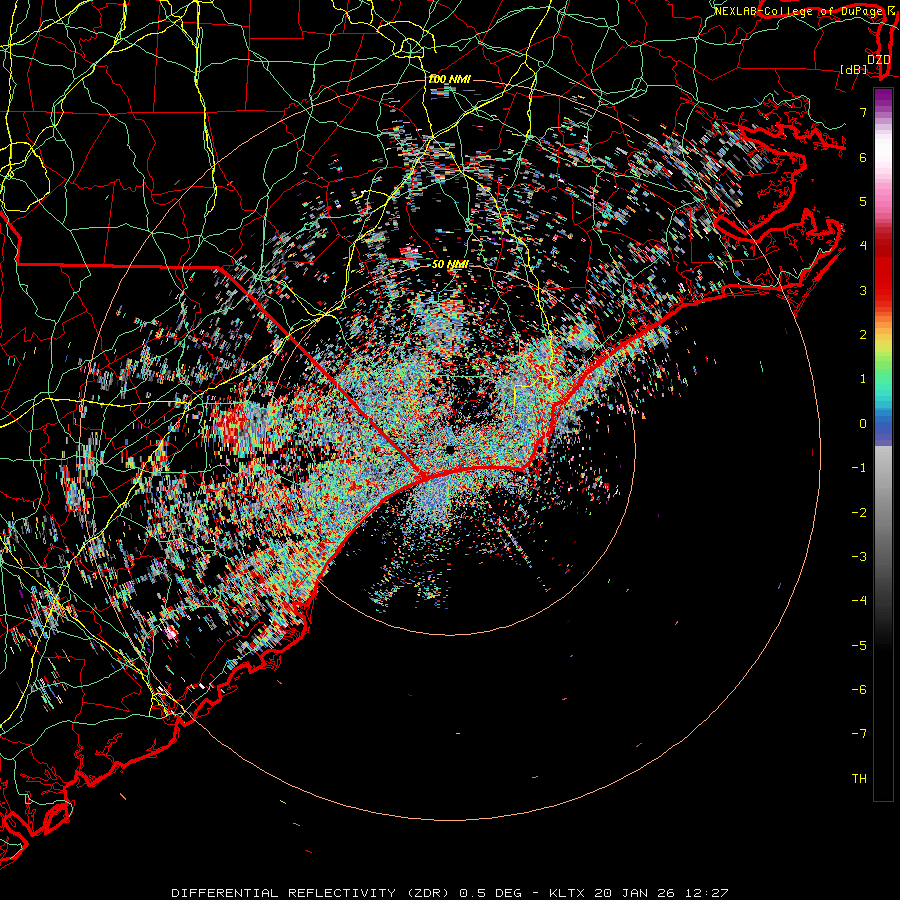This screenshot has height=900, width=900.
Task: Click the ZDR color scale bar
Action: (883, 444)
